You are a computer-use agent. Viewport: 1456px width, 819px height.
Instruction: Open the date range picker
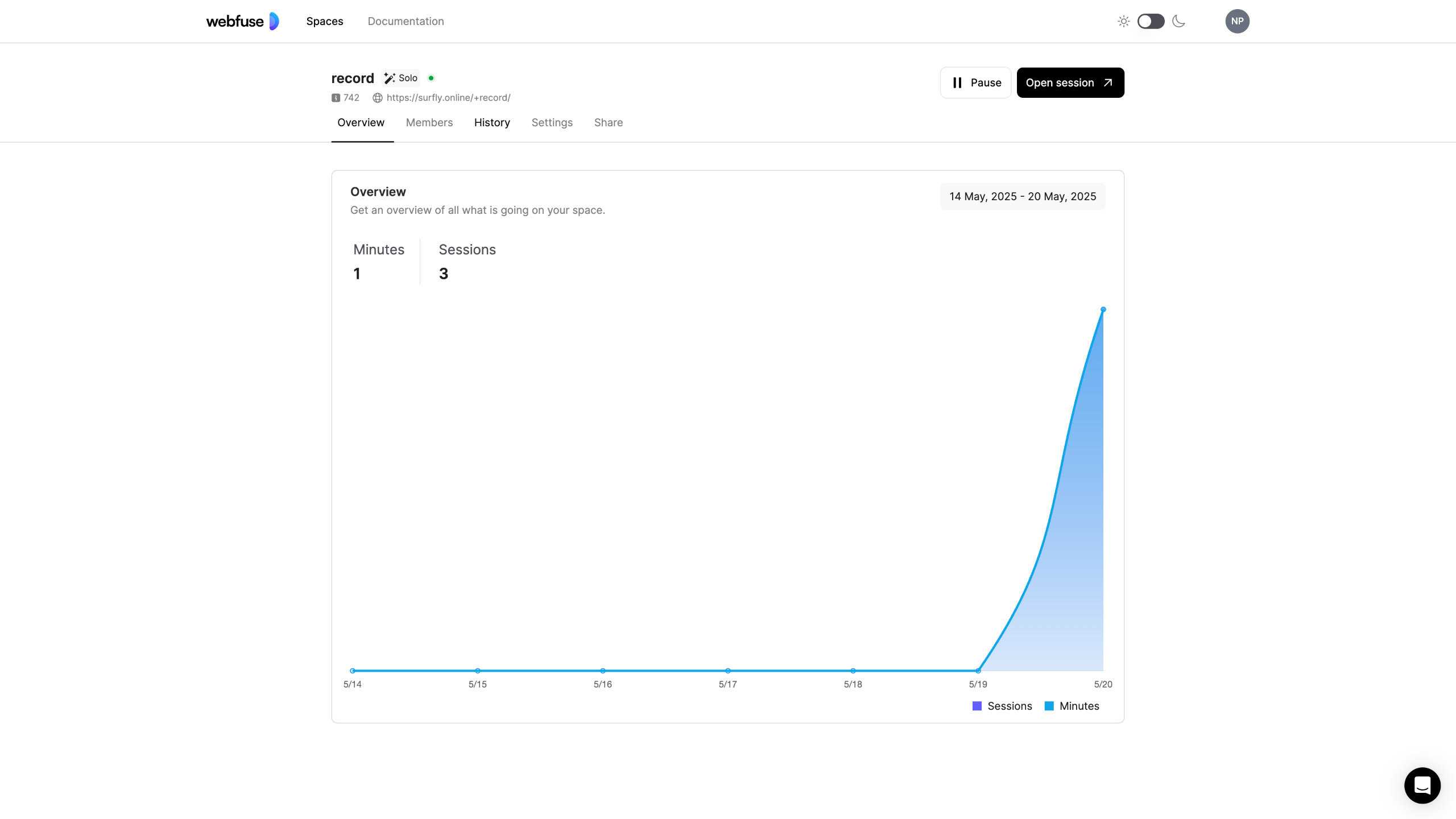tap(1022, 196)
